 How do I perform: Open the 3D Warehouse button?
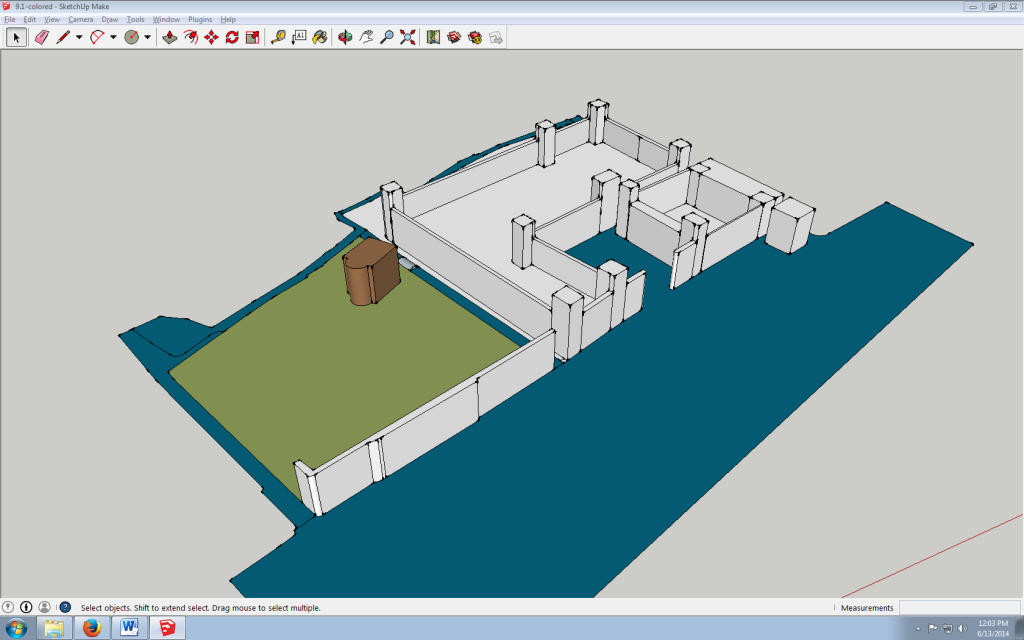tap(454, 37)
